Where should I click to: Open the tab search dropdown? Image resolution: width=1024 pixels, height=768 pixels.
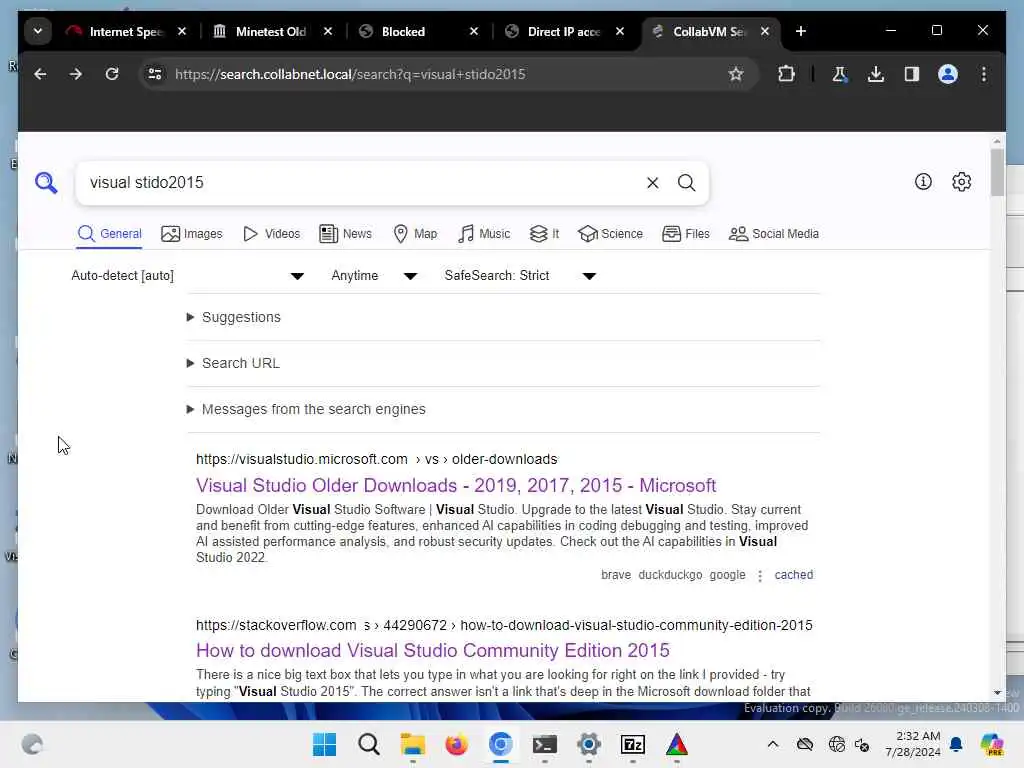point(38,31)
